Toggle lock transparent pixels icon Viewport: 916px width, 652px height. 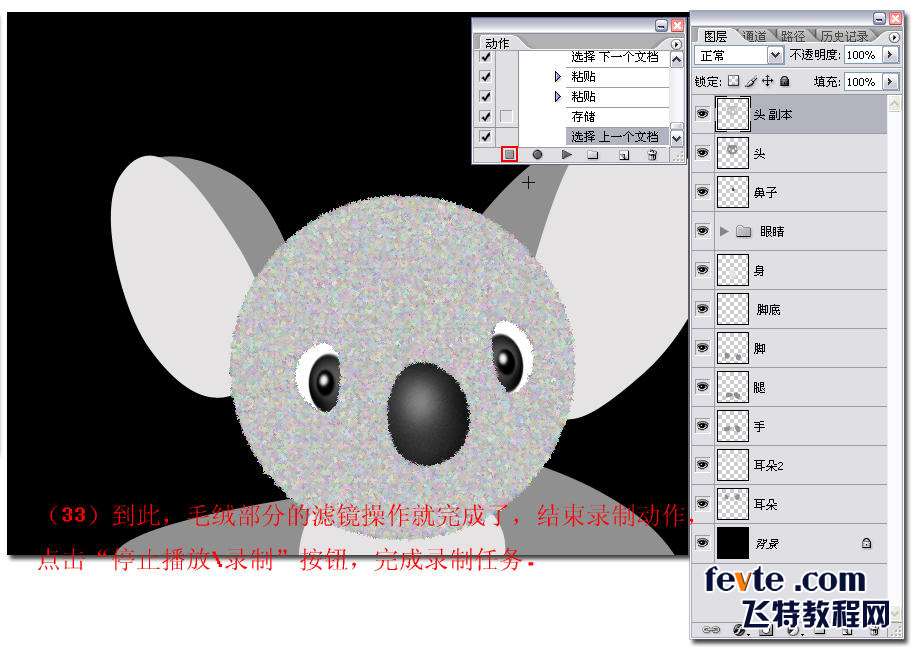coord(734,81)
